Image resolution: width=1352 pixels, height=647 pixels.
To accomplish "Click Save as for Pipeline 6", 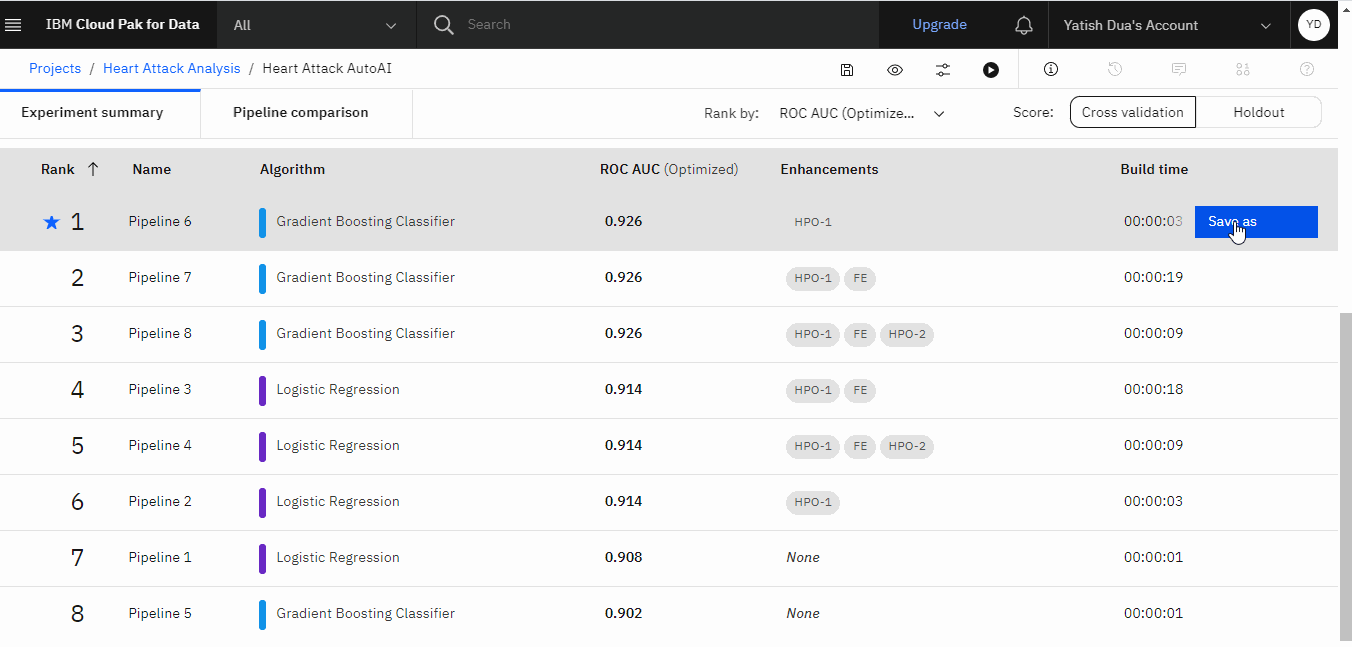I will (1256, 222).
